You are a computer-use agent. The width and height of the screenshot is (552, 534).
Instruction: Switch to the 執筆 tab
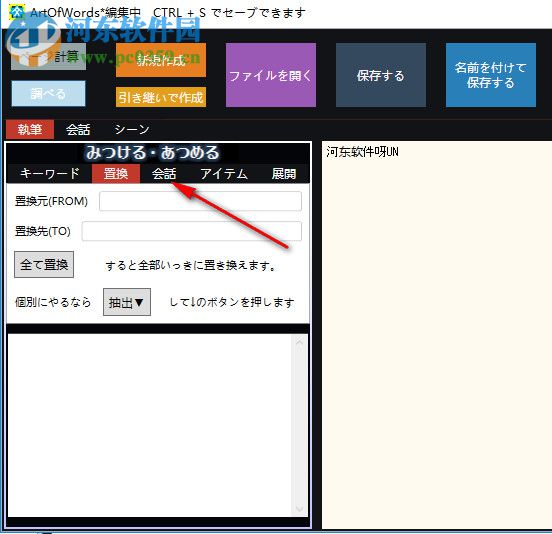pos(30,129)
